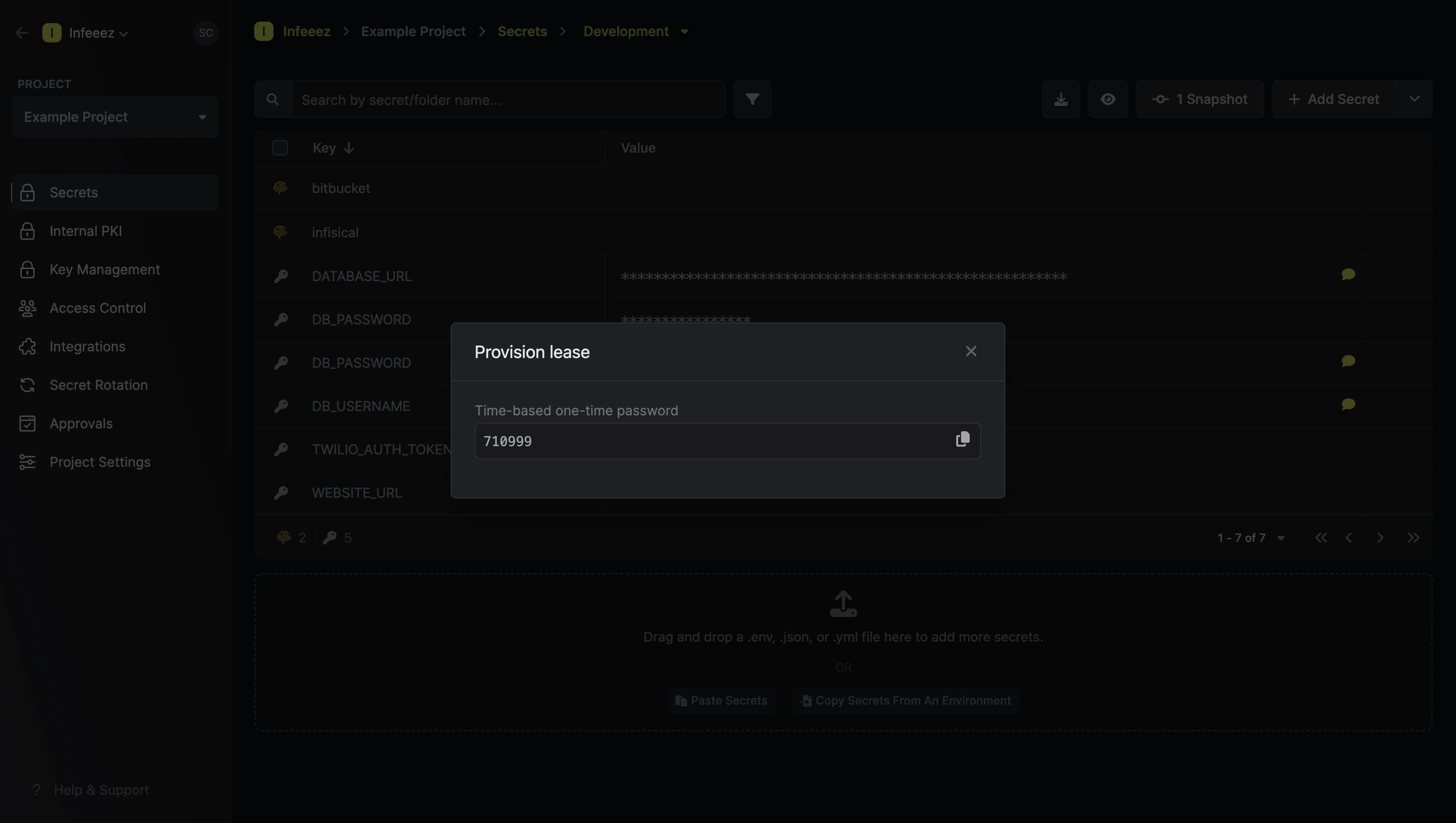Toggle the select-all checkbox
The width and height of the screenshot is (1456, 823).
click(280, 148)
